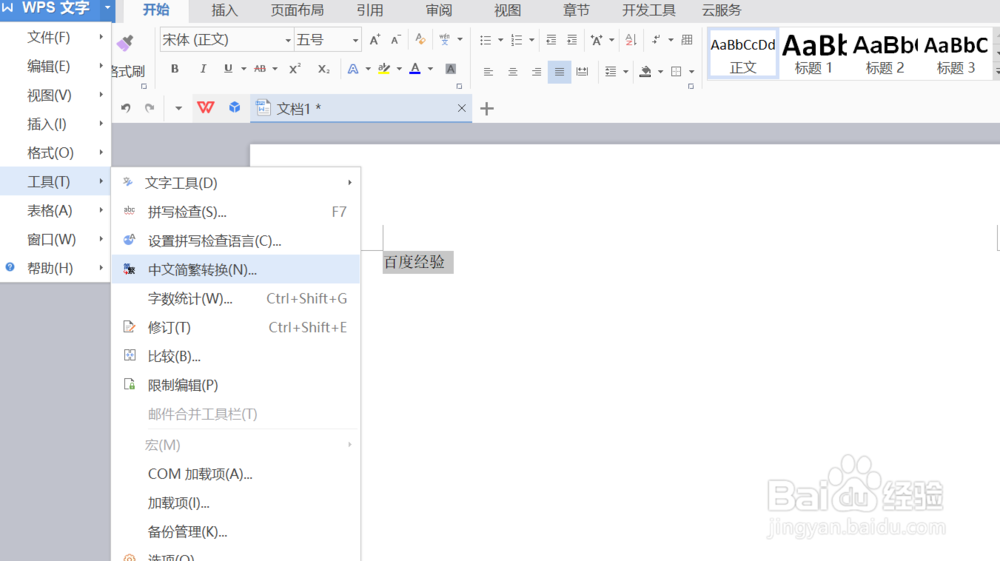Click 拼写检查(S) menu entry

click(236, 212)
